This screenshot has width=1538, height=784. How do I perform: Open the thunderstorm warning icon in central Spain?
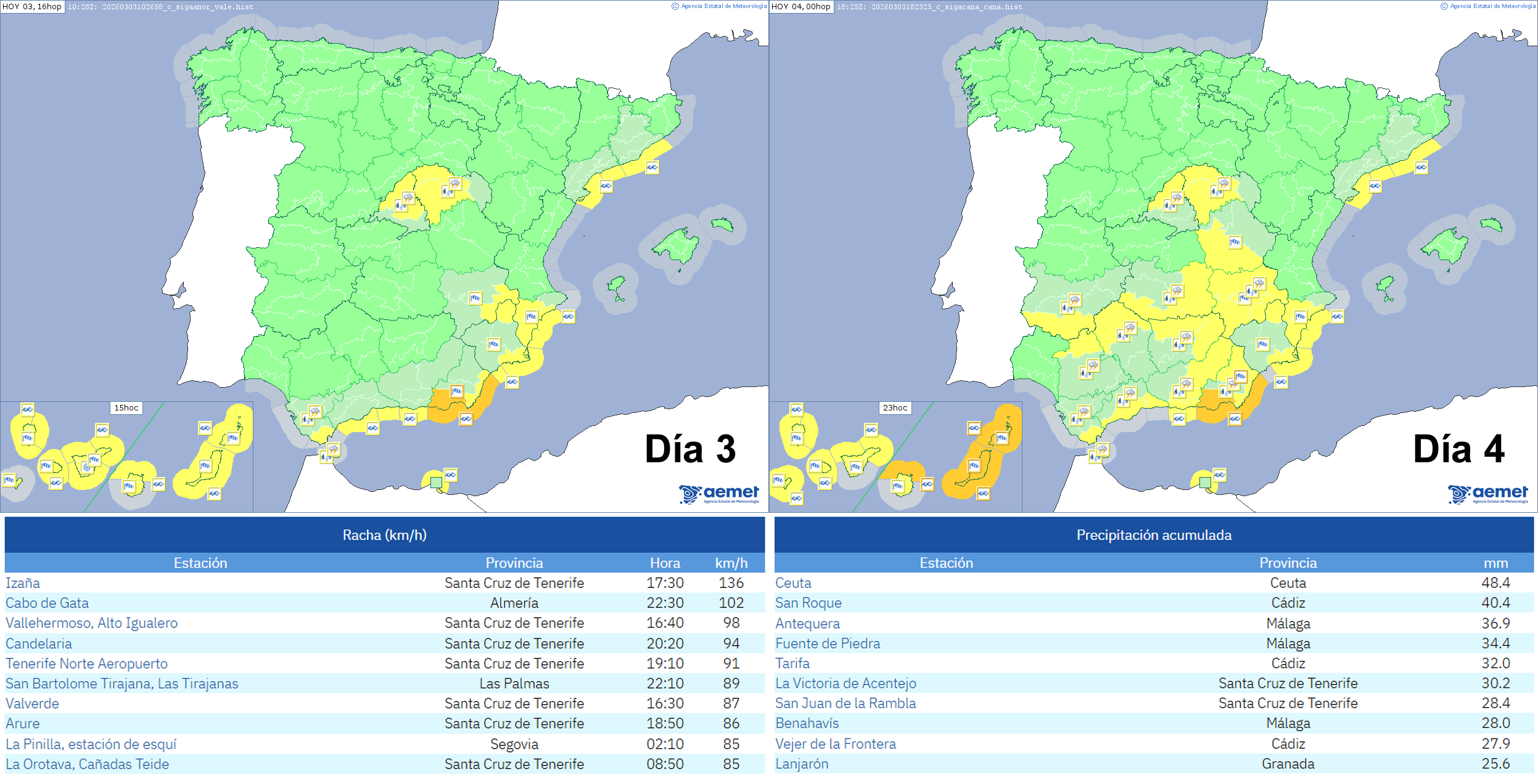click(454, 183)
